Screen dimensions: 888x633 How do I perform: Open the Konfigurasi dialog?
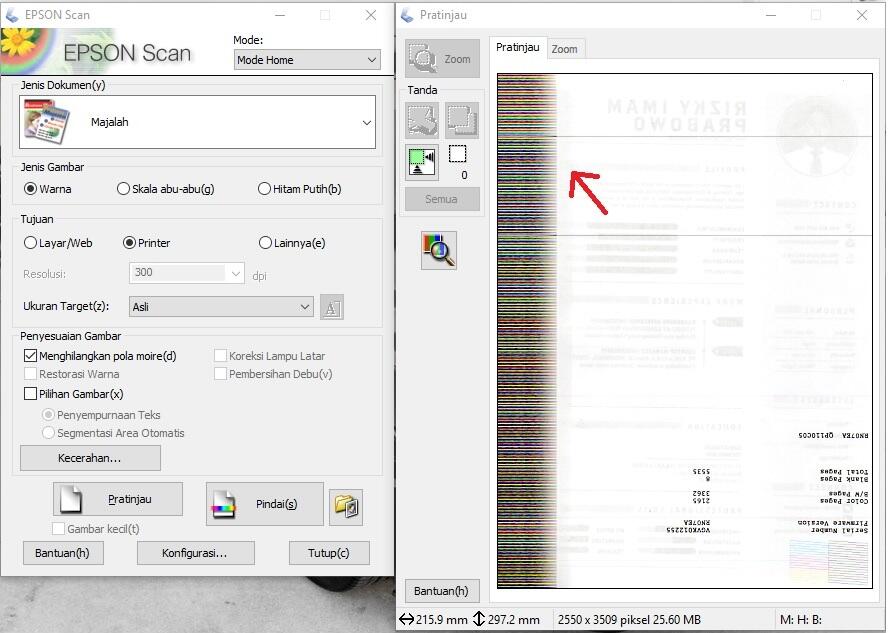195,553
